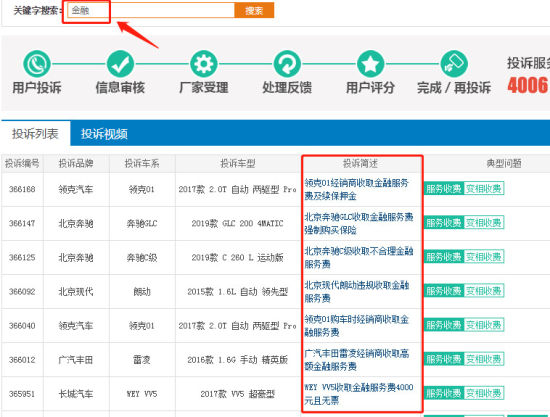Image resolution: width=550 pixels, height=417 pixels.
Task: Click series 奔驰GLC cell
Action: tap(142, 223)
